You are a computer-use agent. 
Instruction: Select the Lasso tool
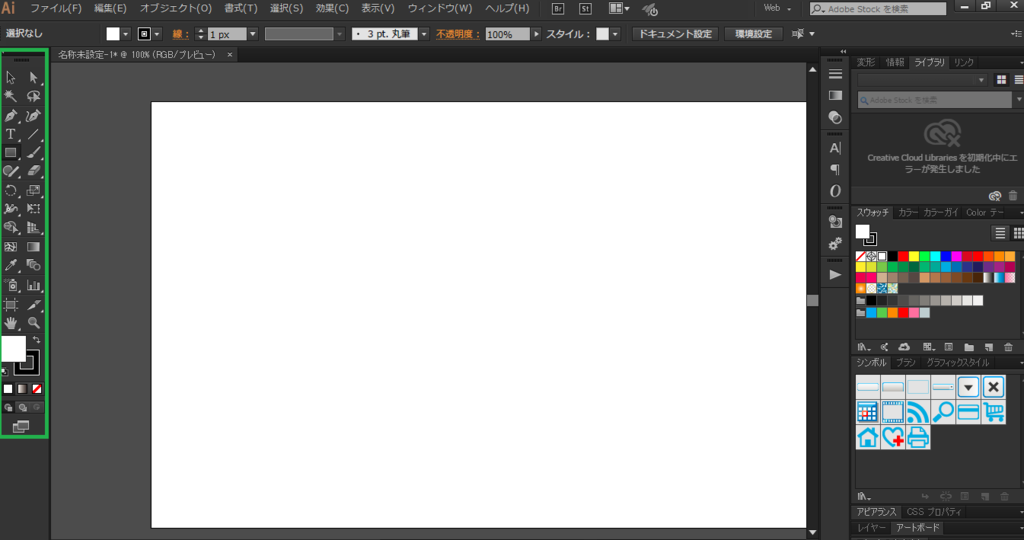coord(33,97)
